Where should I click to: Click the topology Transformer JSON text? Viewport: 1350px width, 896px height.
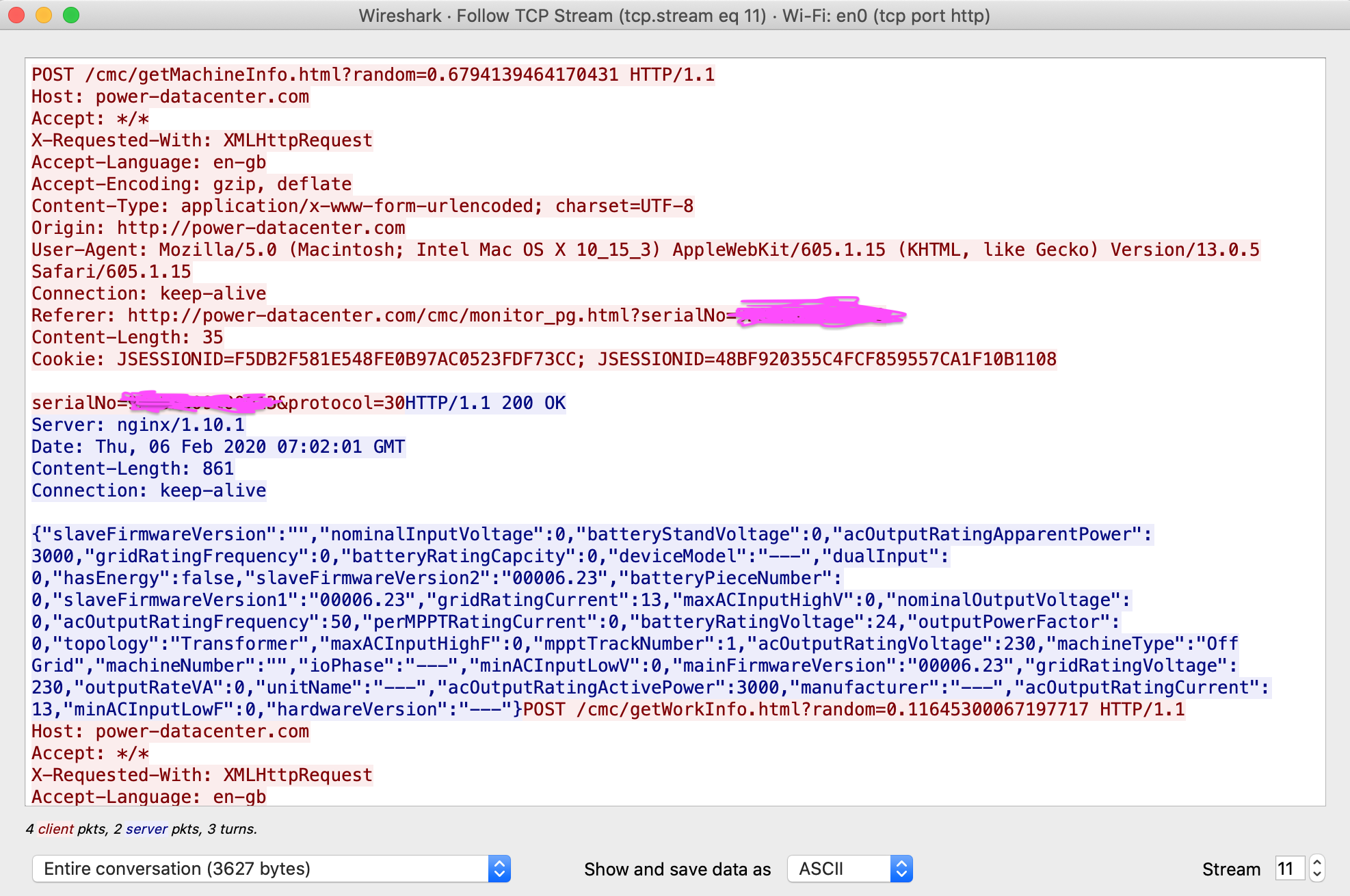(x=181, y=644)
